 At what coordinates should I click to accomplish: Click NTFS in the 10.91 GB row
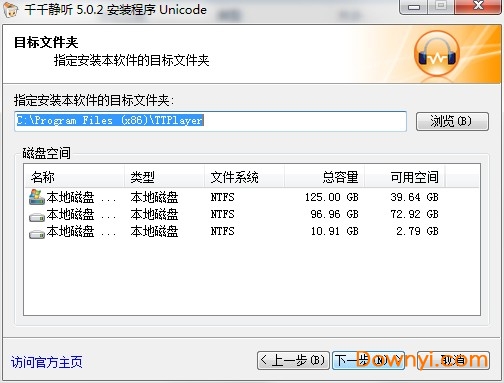click(222, 231)
